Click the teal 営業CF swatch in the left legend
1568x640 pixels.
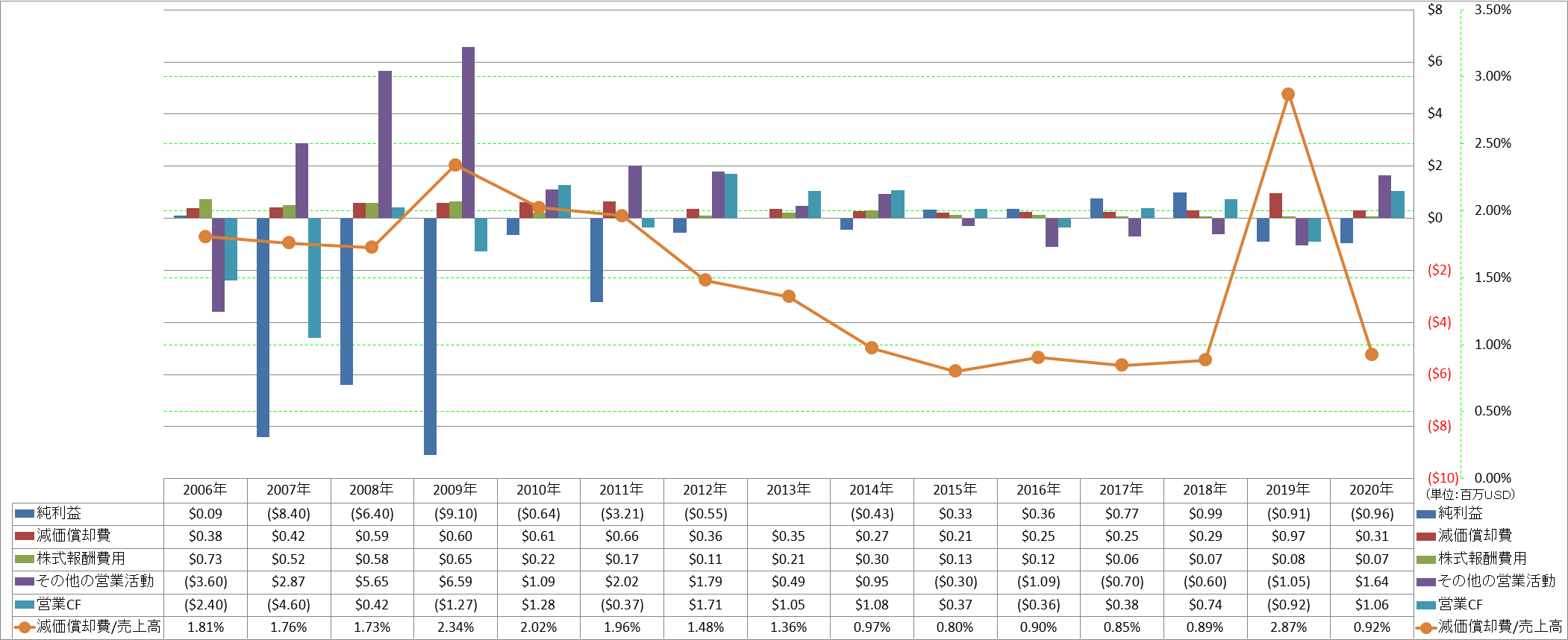click(x=25, y=604)
